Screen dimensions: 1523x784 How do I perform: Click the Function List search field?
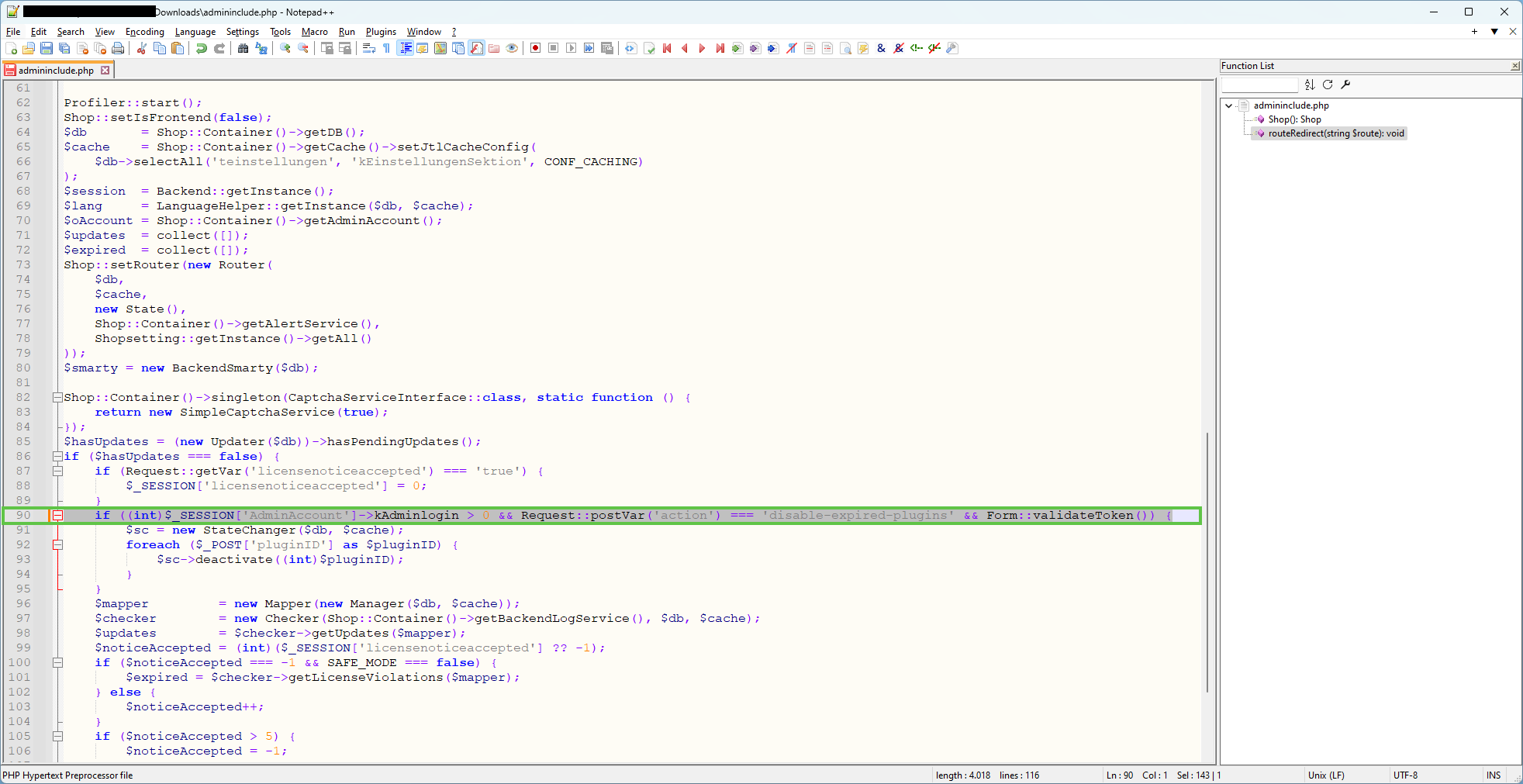pyautogui.click(x=1259, y=85)
